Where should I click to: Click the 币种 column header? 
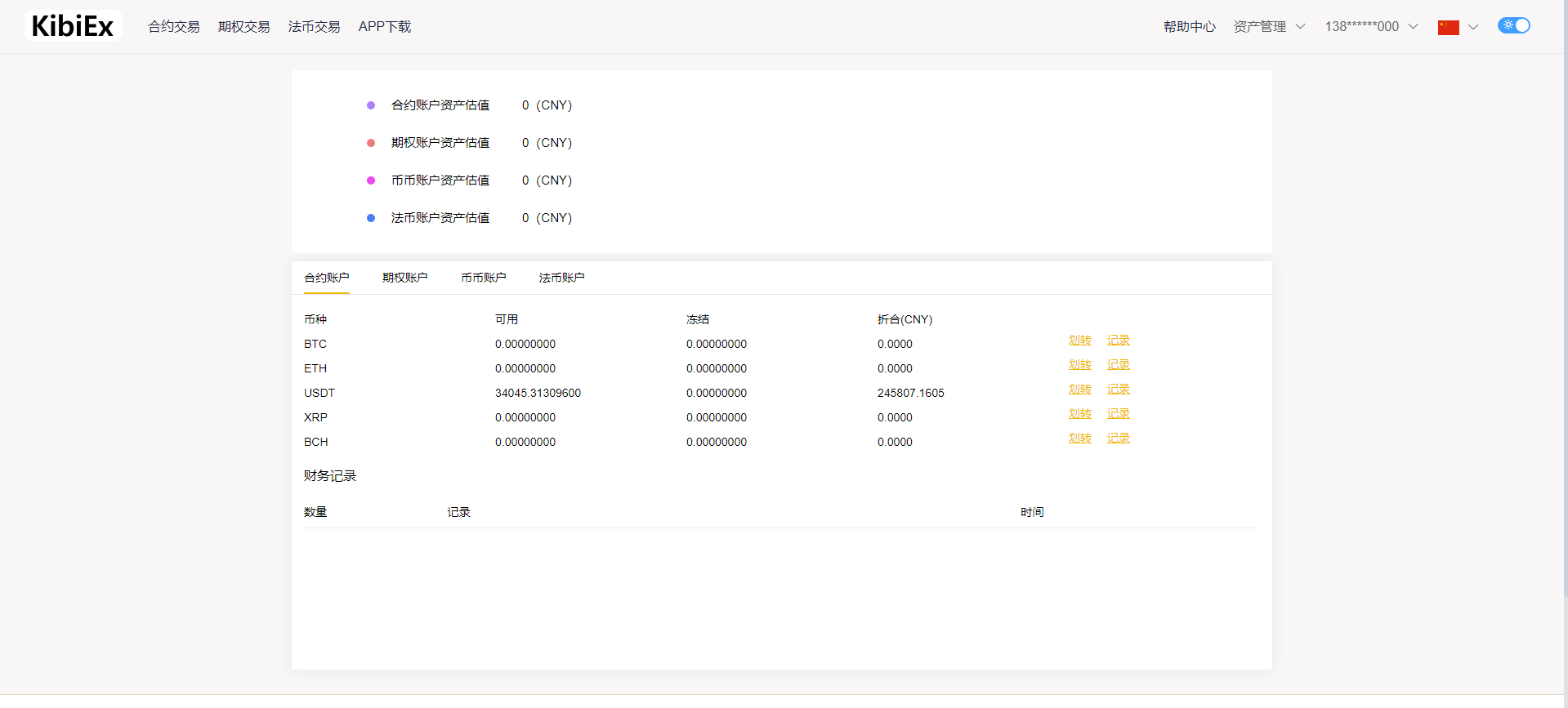pyautogui.click(x=315, y=319)
